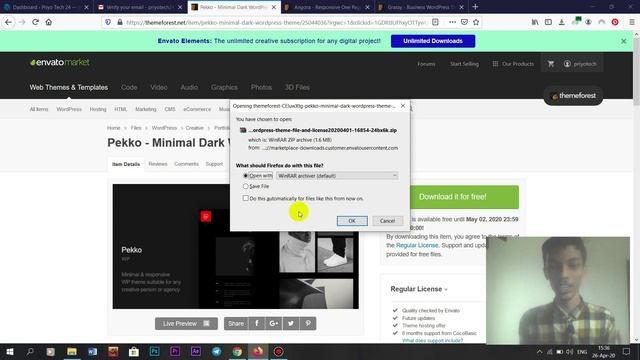Share item on Google Plus icon
640x360 pixels.
(x=274, y=323)
